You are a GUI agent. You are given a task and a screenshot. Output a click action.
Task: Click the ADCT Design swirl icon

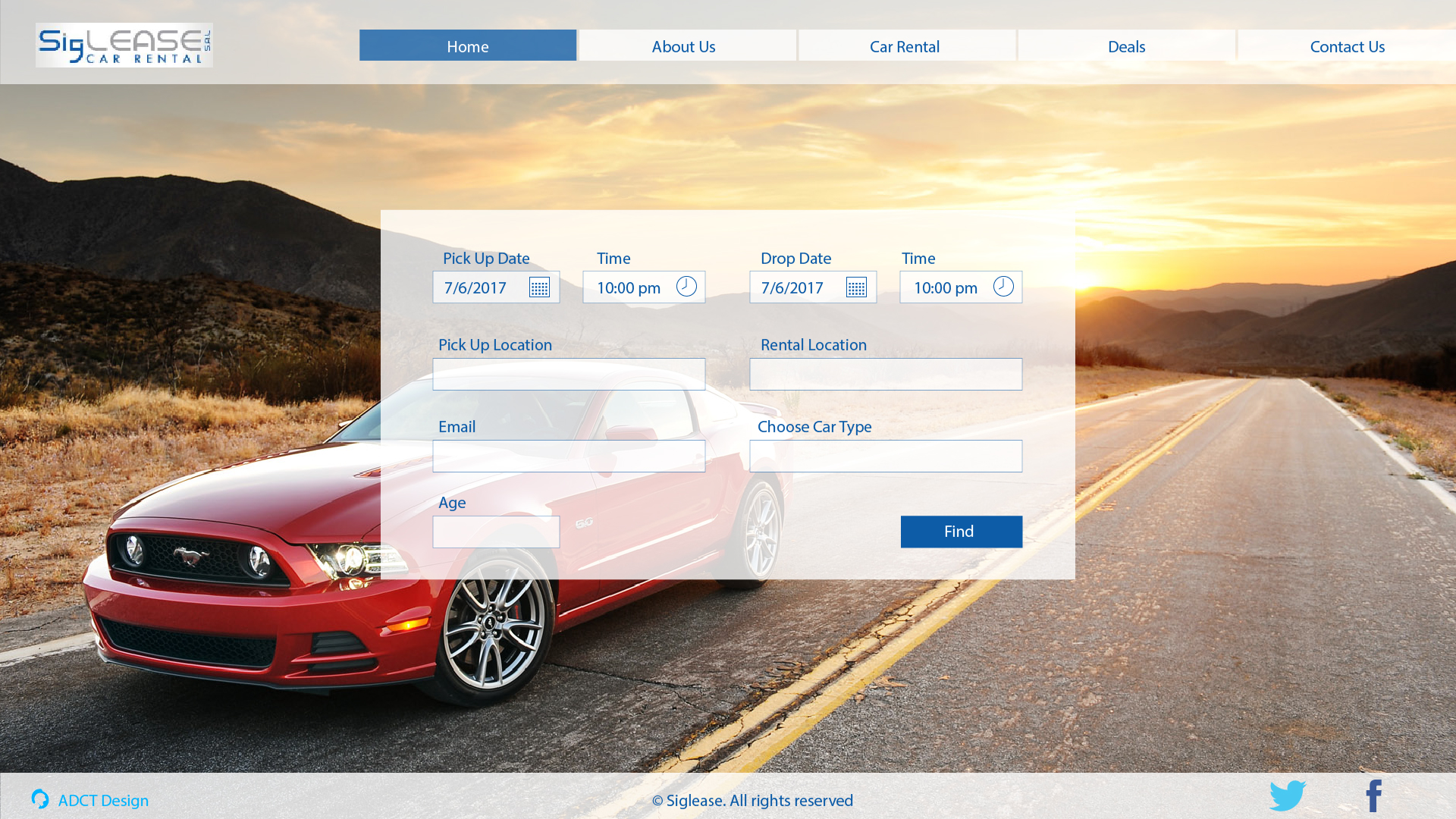pyautogui.click(x=40, y=799)
